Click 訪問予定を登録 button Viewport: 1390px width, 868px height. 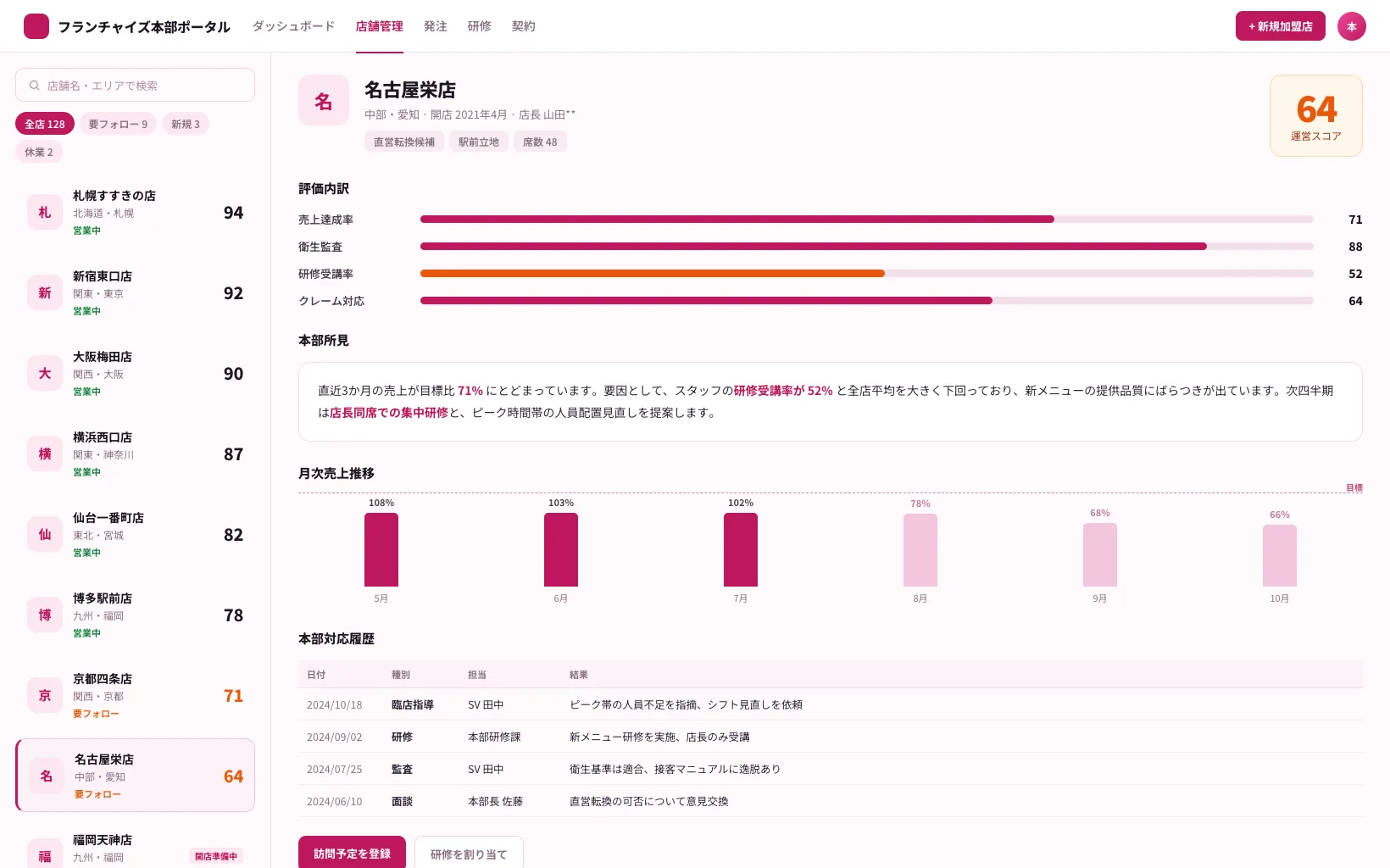click(352, 853)
